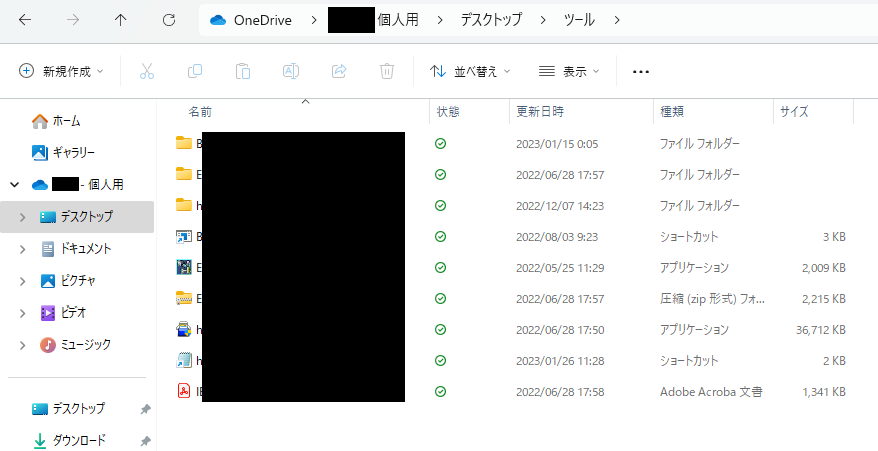The height and width of the screenshot is (451, 878).
Task: Click the 2,009 KB size cell
Action: [824, 268]
